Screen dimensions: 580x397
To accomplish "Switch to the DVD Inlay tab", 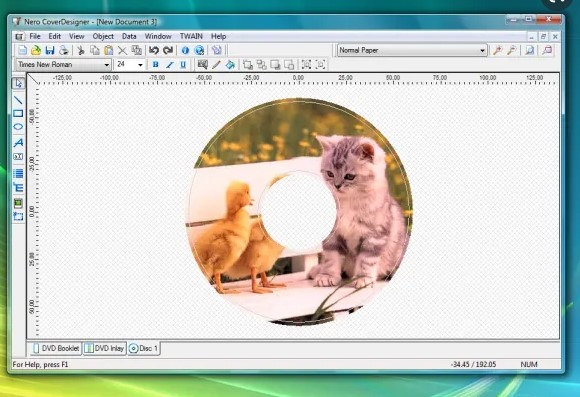I will point(104,349).
